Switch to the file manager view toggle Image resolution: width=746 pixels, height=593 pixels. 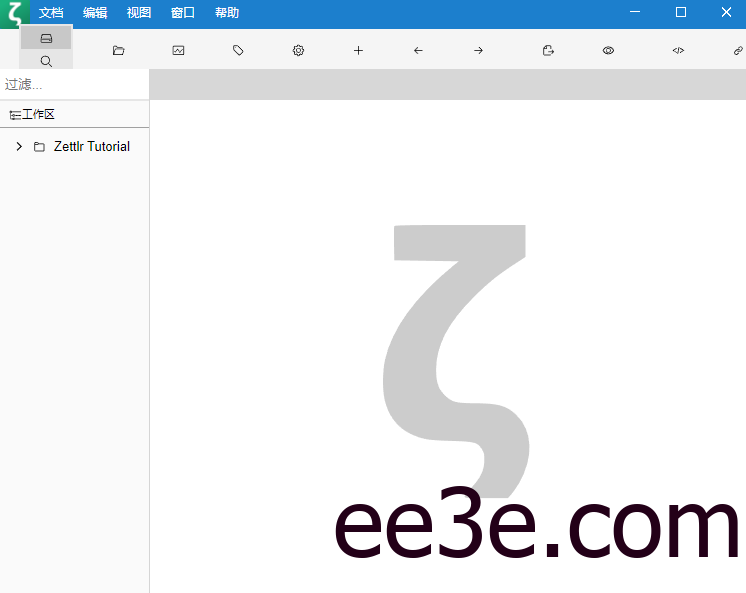pyautogui.click(x=46, y=38)
